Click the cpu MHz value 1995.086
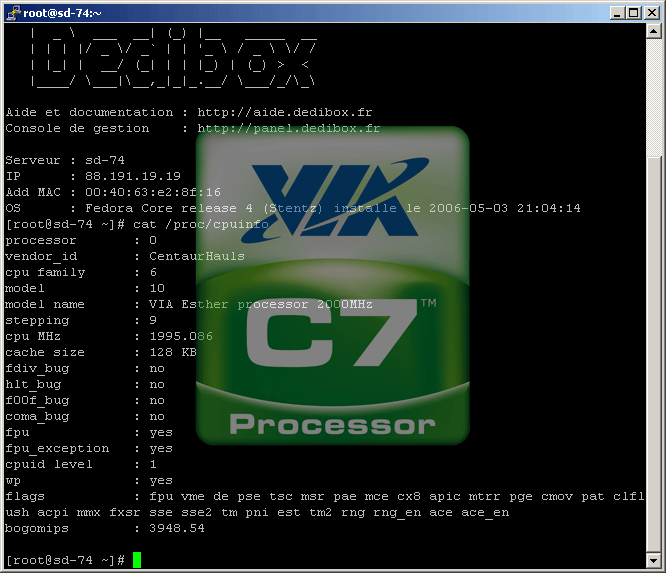 coord(181,336)
